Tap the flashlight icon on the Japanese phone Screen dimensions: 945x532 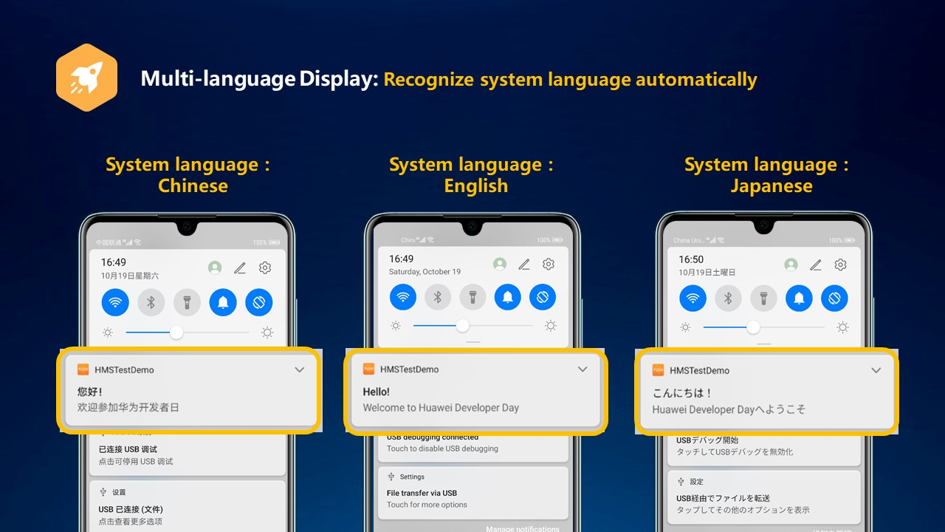[763, 298]
